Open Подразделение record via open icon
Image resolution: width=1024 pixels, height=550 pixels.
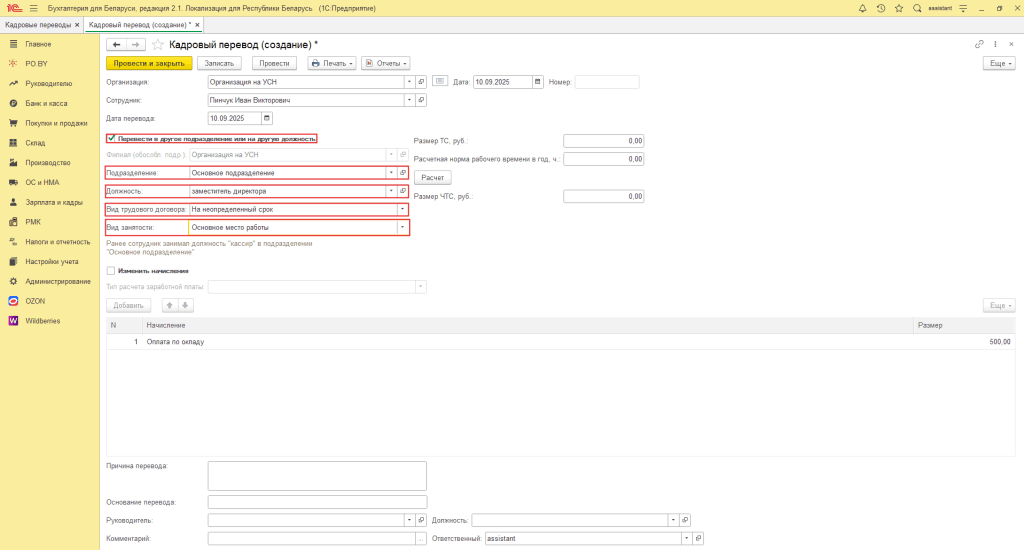(403, 173)
